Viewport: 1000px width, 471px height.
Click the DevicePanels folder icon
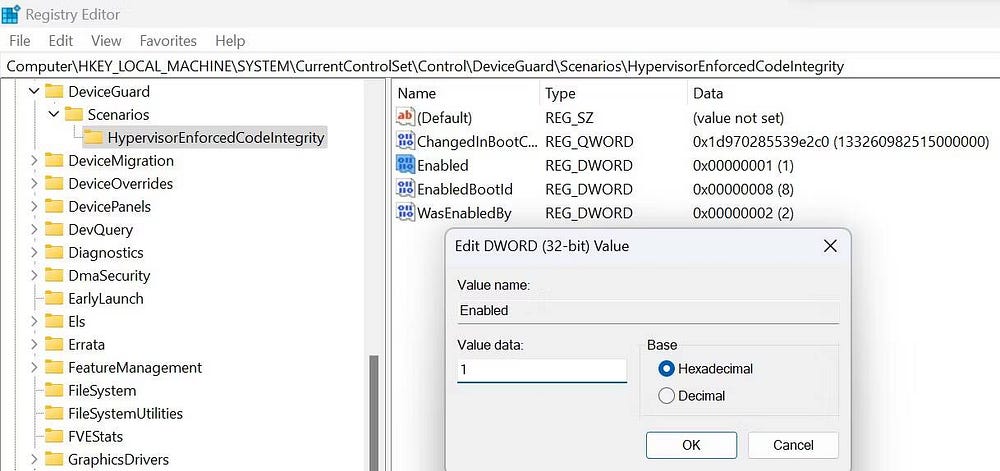(54, 207)
